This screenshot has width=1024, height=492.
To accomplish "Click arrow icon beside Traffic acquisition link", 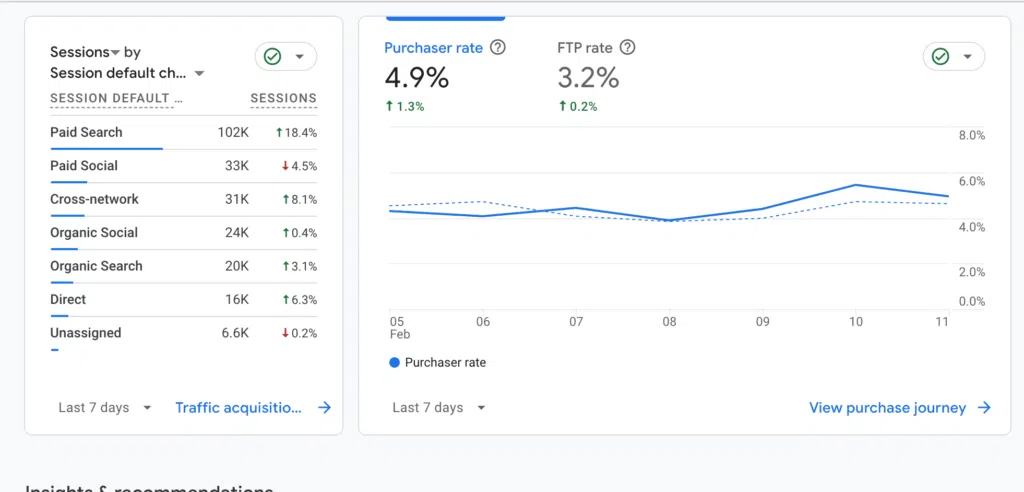I will click(x=325, y=408).
